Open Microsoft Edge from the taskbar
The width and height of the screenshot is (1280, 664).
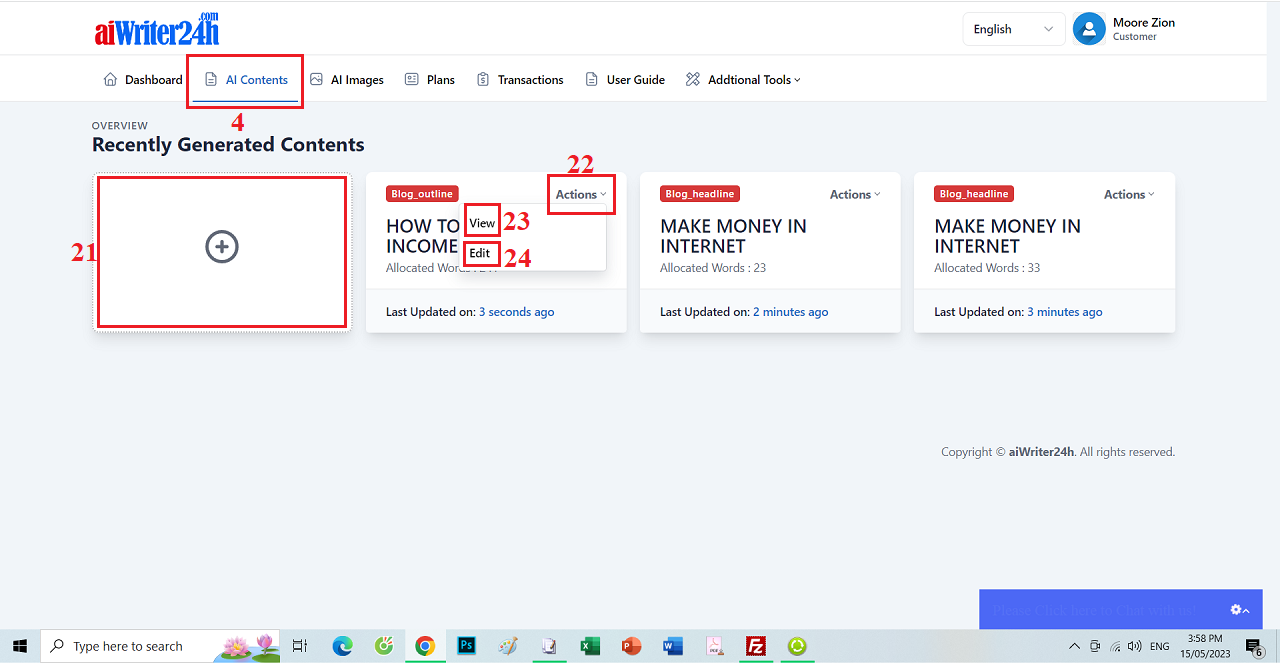[343, 646]
